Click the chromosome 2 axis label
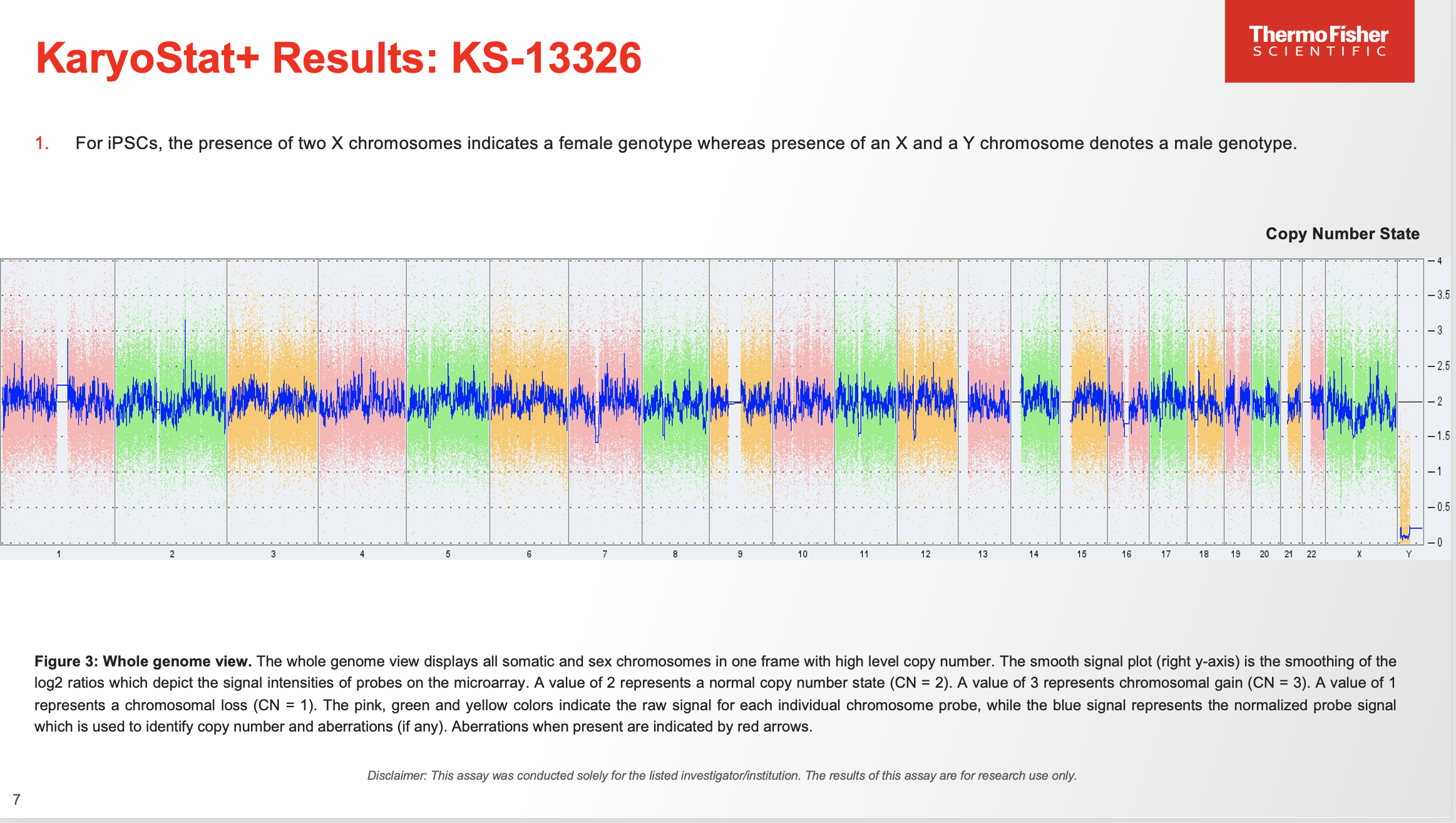This screenshot has width=1456, height=823. point(172,554)
